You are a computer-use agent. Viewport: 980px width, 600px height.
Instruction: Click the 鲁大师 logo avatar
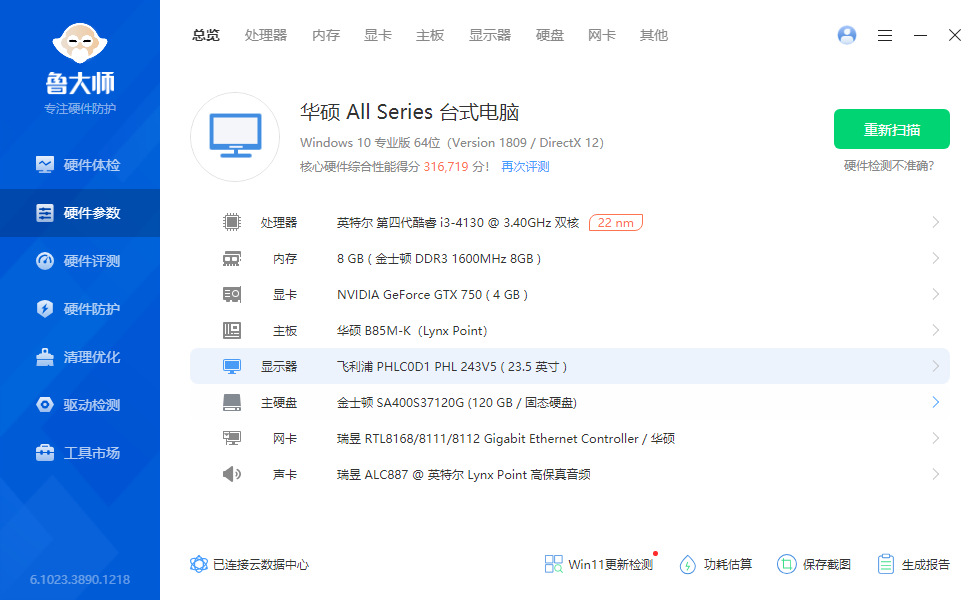tap(80, 44)
